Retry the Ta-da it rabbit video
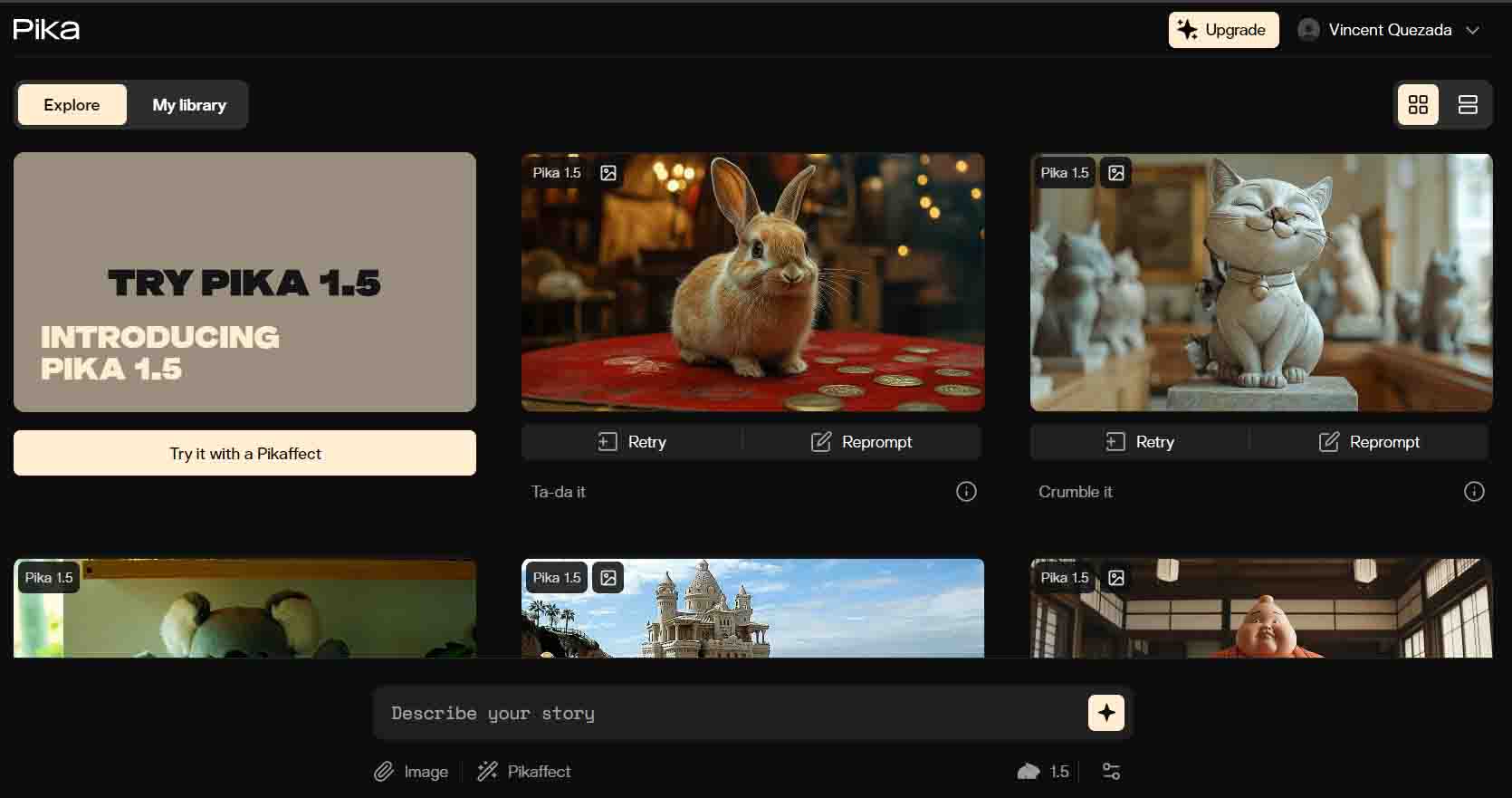 click(x=632, y=442)
